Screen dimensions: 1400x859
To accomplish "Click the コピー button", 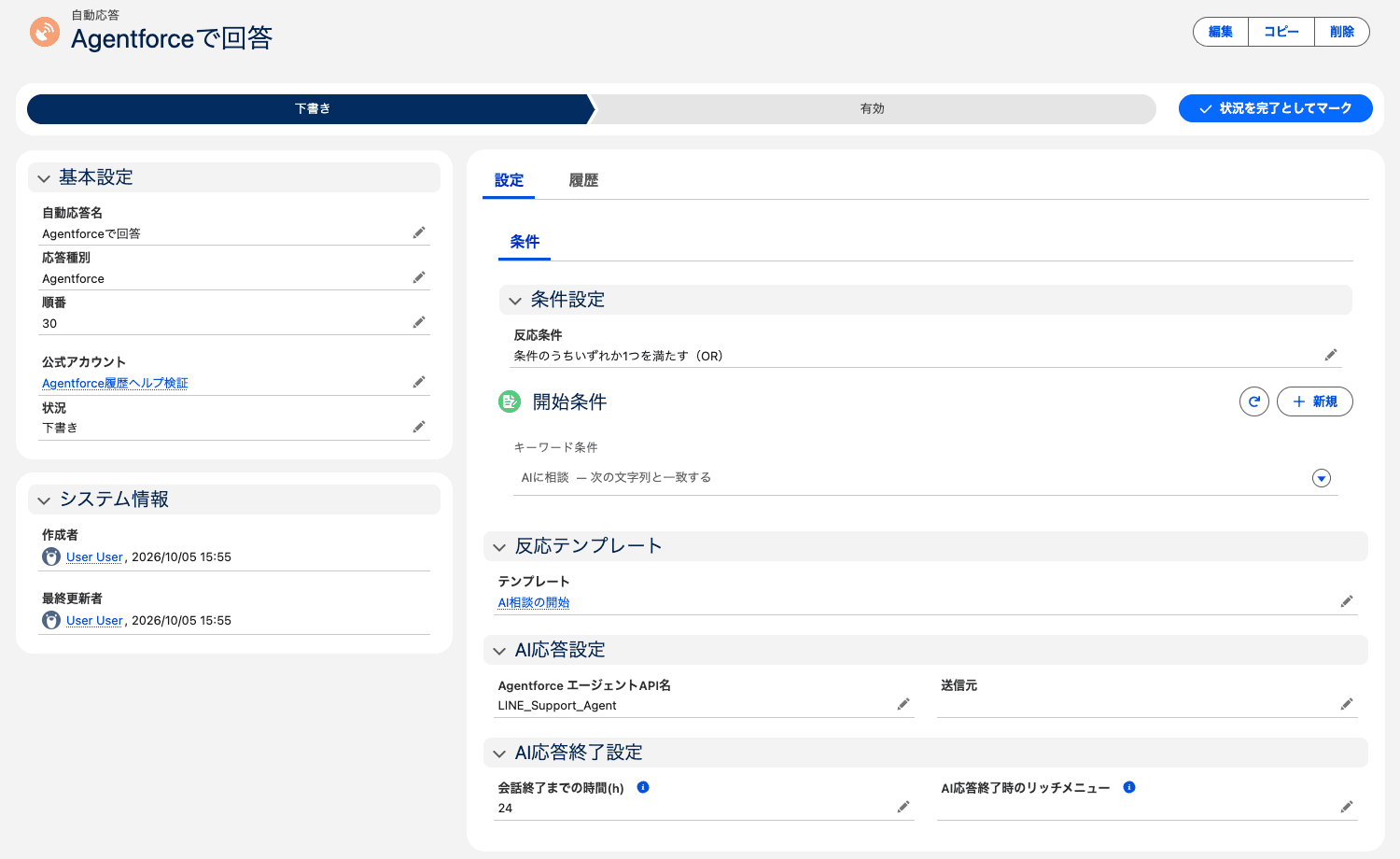I will point(1281,32).
